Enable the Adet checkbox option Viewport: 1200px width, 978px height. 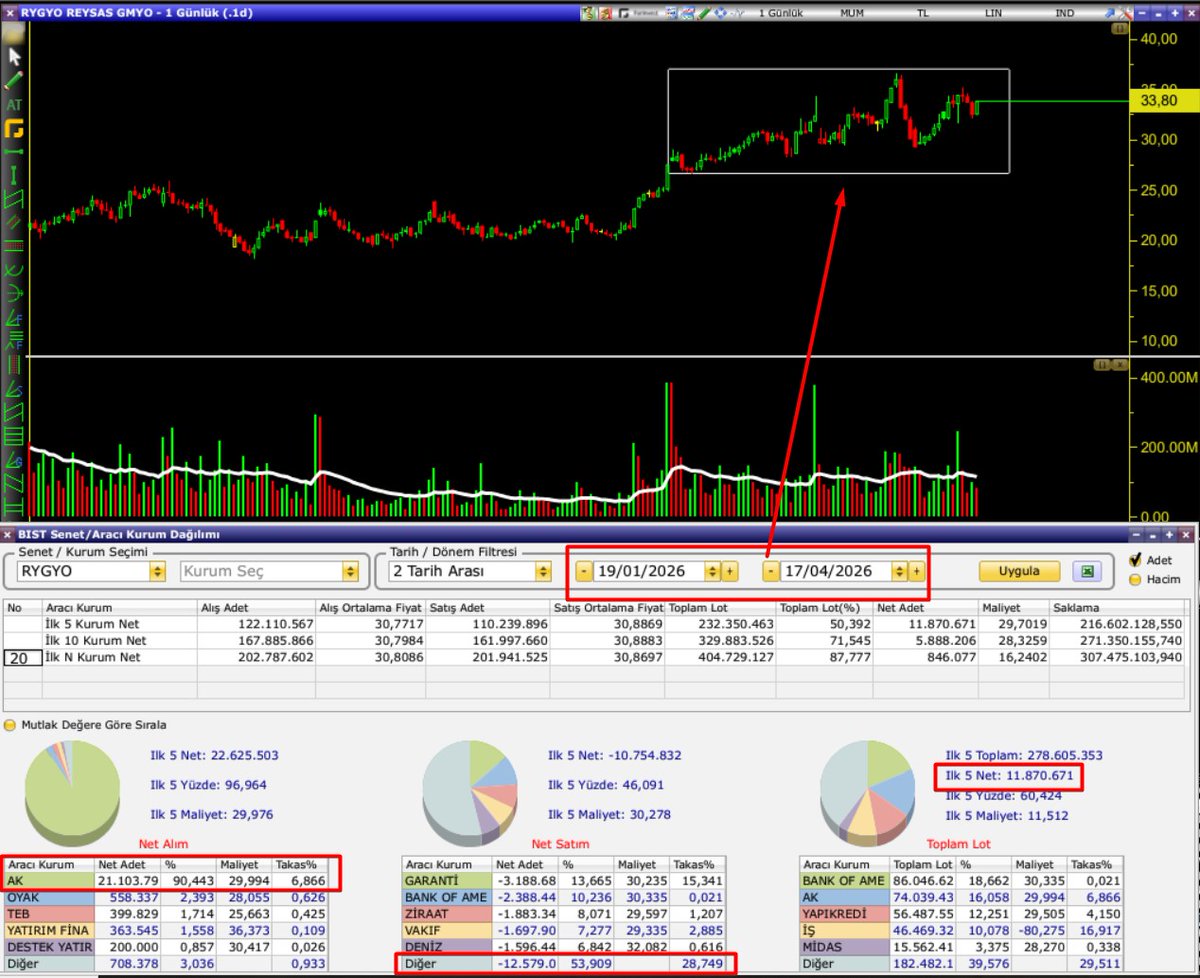[1134, 561]
